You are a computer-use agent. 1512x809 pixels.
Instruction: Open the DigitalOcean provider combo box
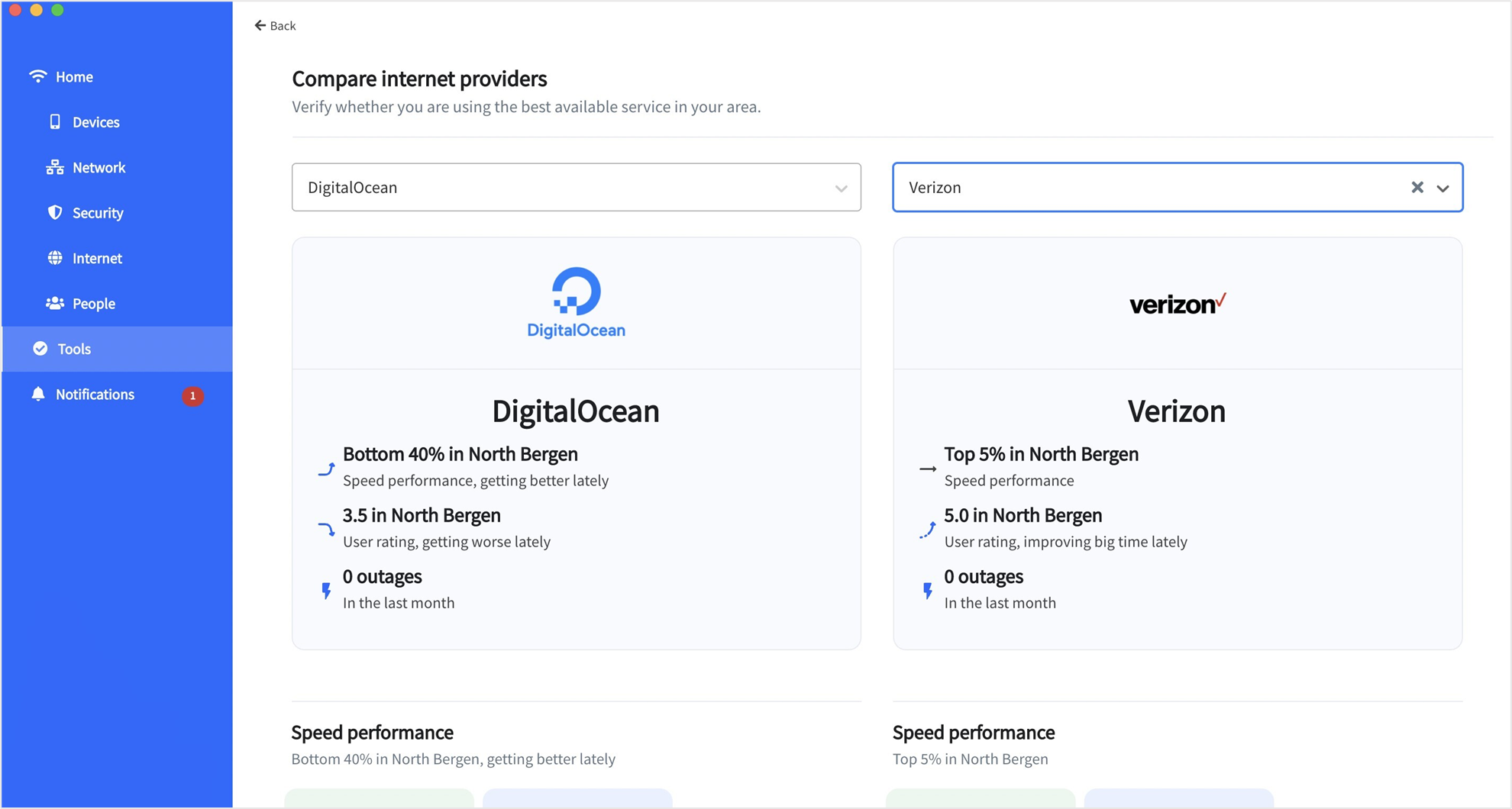[577, 187]
